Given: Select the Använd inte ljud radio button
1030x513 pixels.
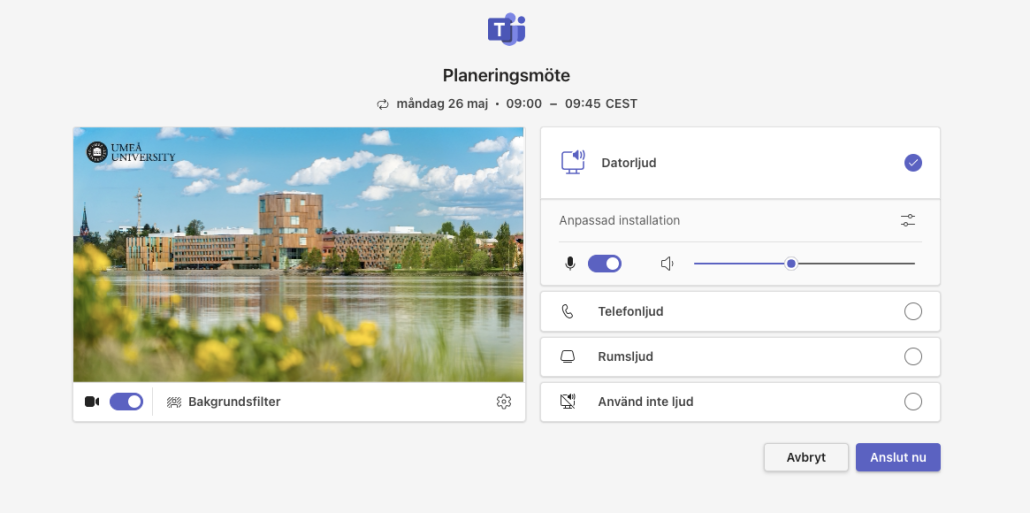Looking at the screenshot, I should pyautogui.click(x=913, y=401).
